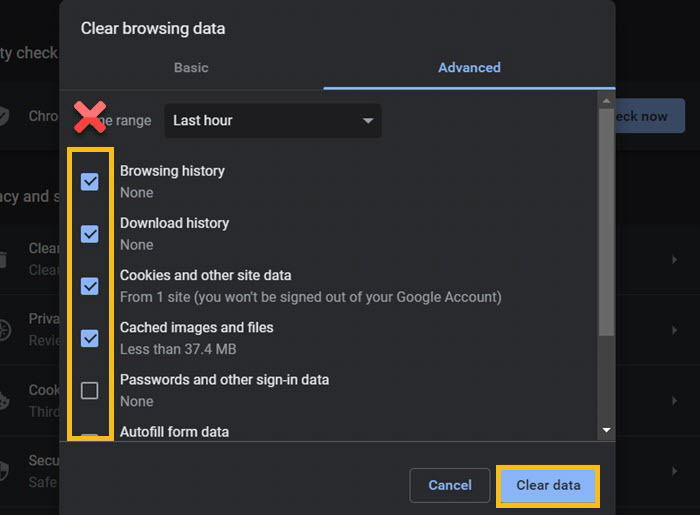The image size is (700, 515).
Task: Uncheck the Download history checkbox
Action: pyautogui.click(x=90, y=234)
